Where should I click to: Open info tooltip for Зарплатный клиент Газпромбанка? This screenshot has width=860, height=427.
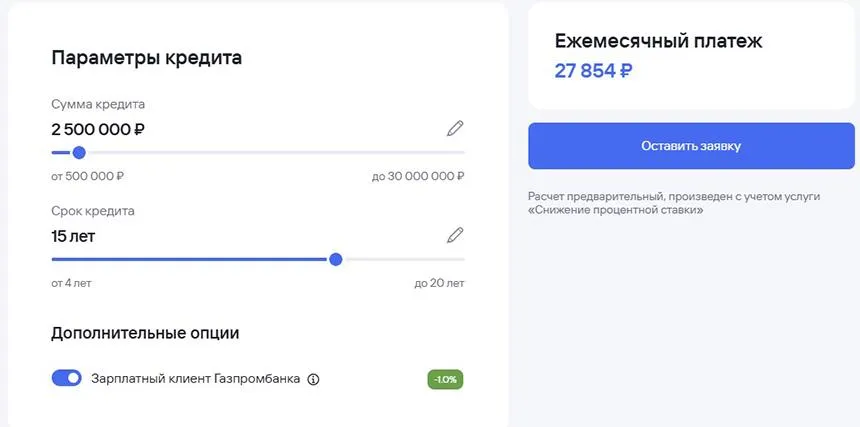tap(313, 379)
